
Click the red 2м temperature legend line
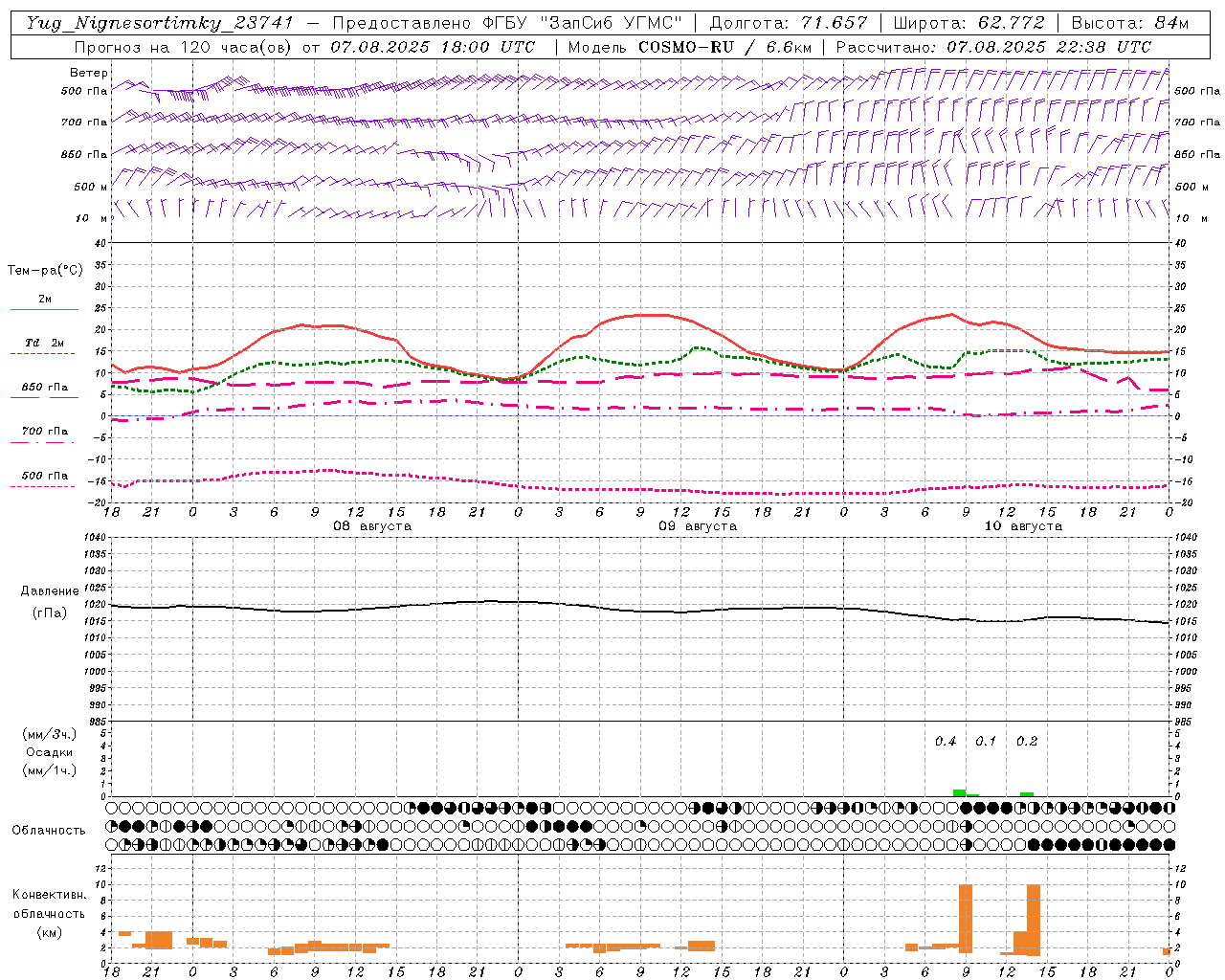(44, 309)
